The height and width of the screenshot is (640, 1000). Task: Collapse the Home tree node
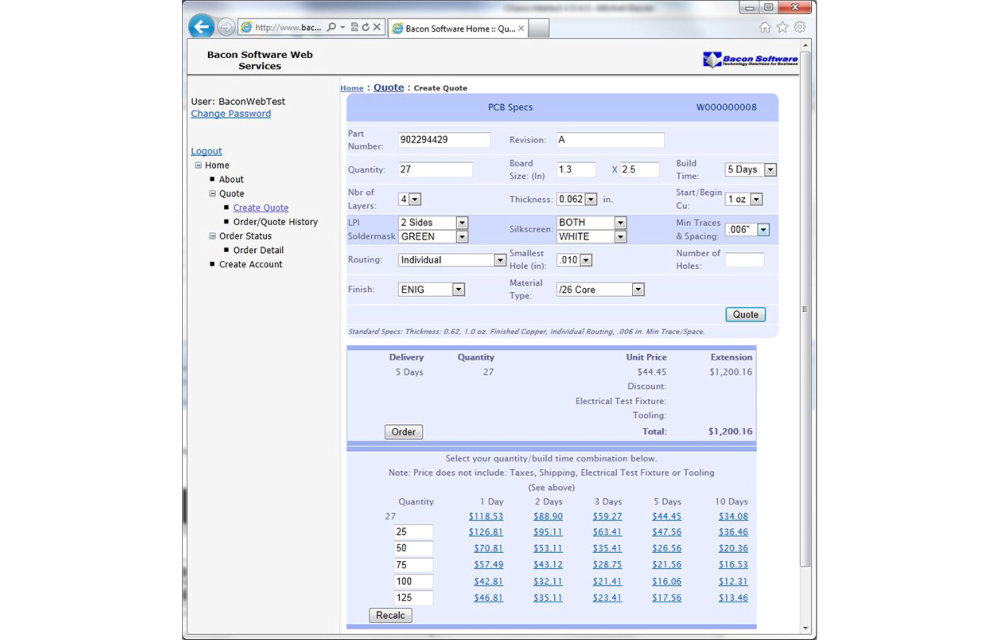tap(198, 165)
